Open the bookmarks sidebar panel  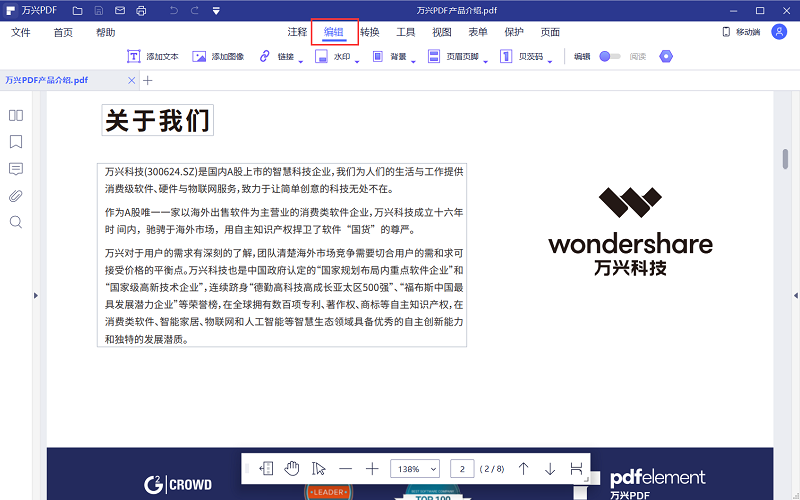coord(16,141)
